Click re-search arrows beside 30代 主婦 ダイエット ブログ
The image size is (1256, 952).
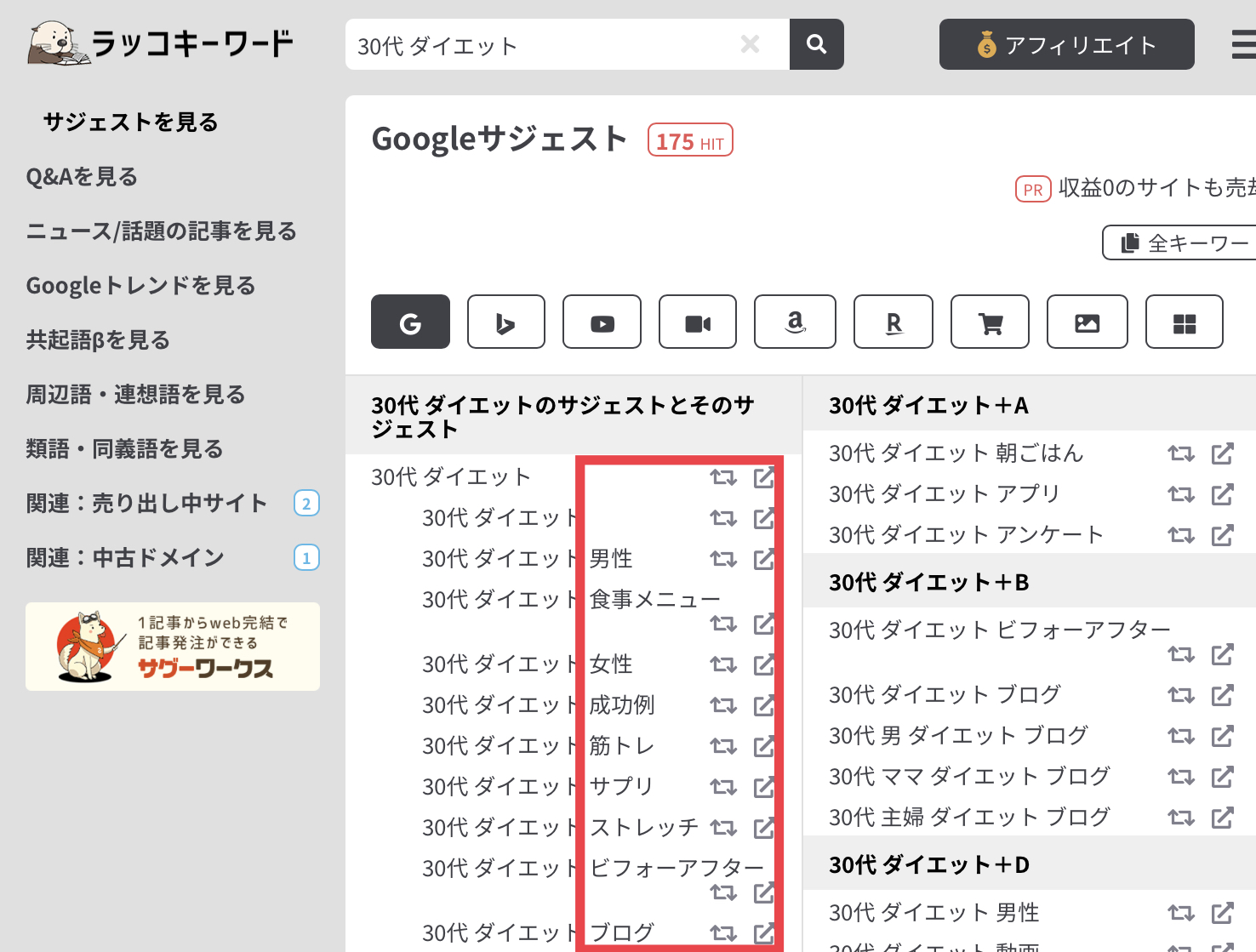pyautogui.click(x=1181, y=818)
